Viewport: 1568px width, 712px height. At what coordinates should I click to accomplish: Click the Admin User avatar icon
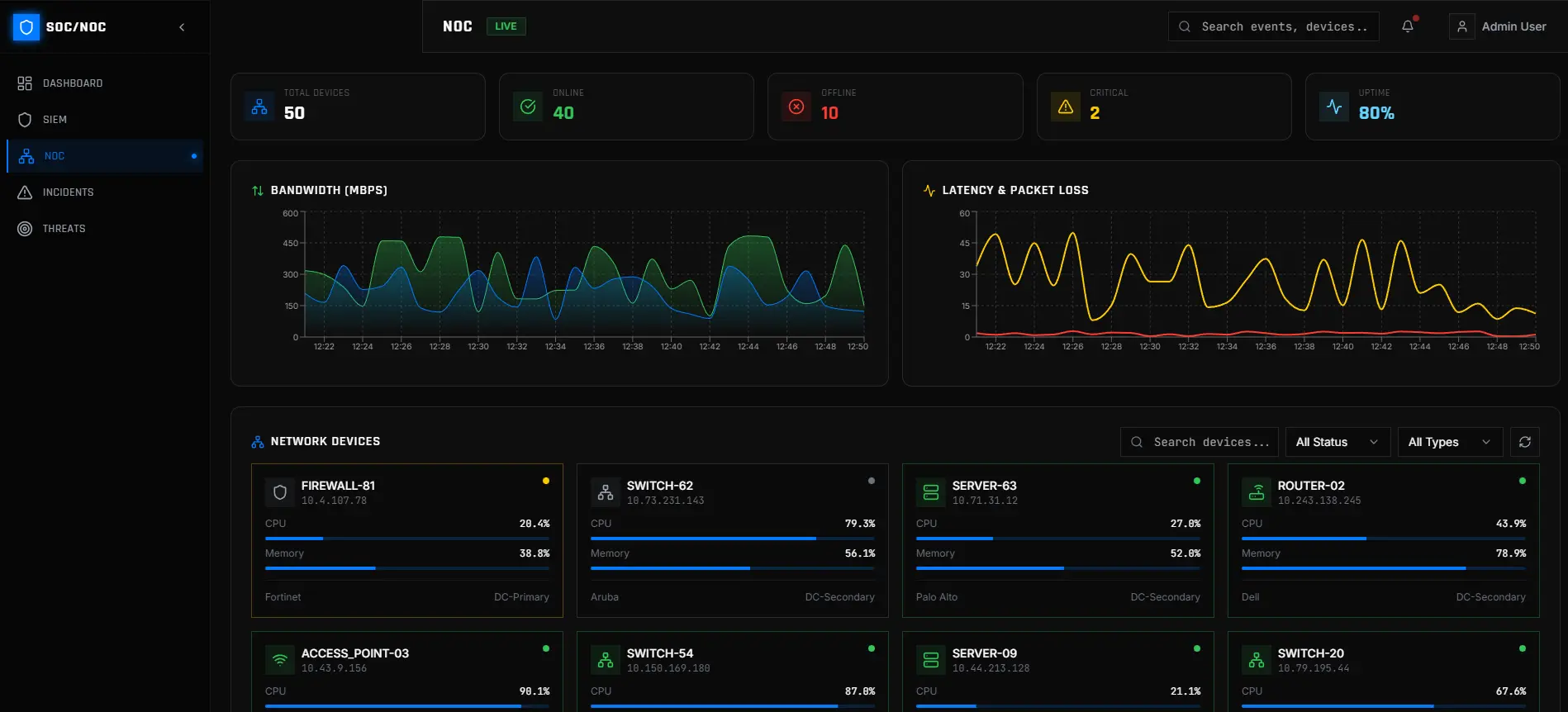1462,26
